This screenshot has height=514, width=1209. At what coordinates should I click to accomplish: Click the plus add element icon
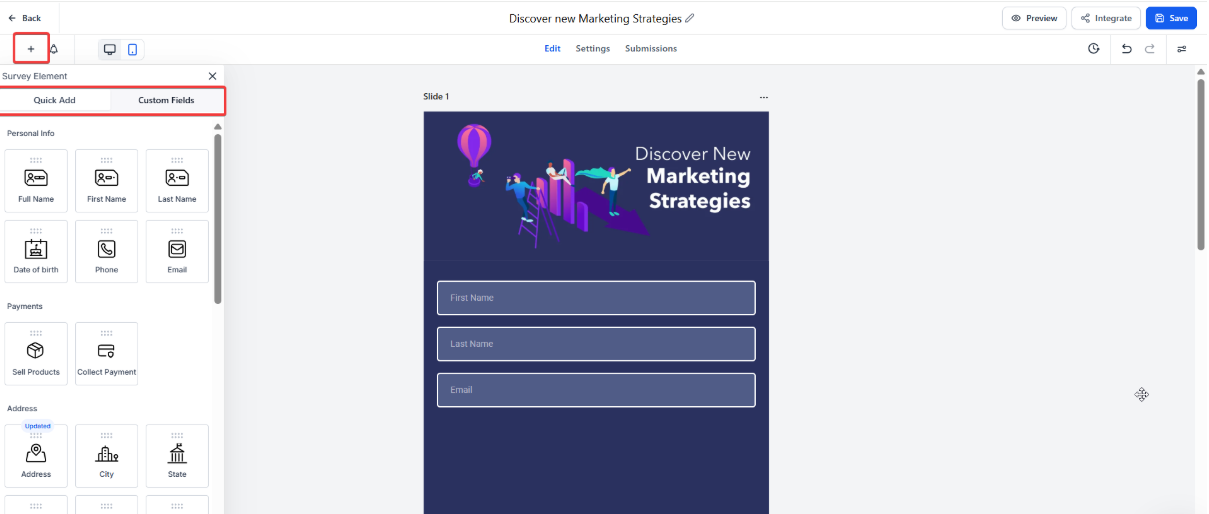[31, 49]
